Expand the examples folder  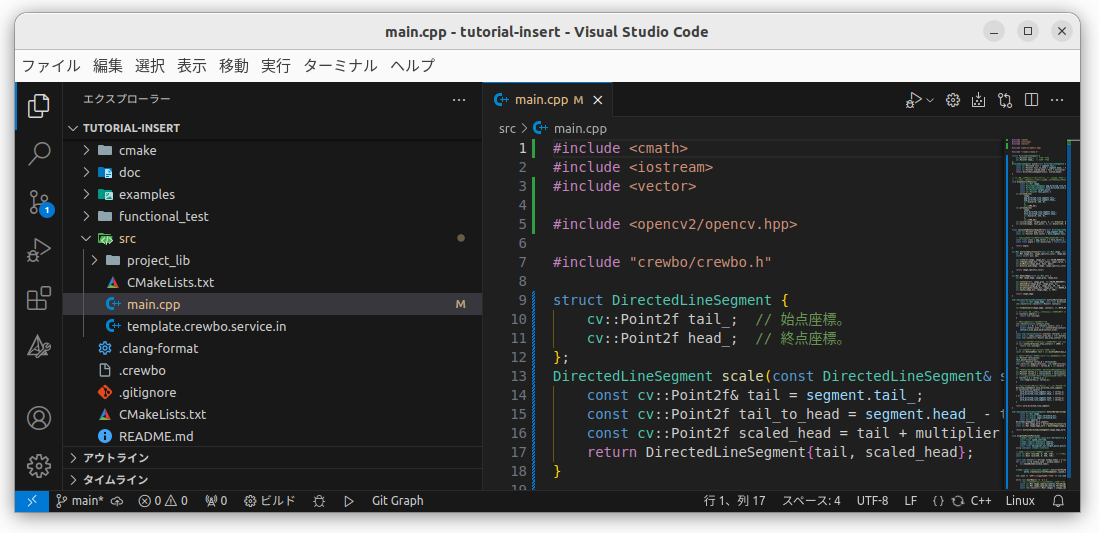pos(273,194)
